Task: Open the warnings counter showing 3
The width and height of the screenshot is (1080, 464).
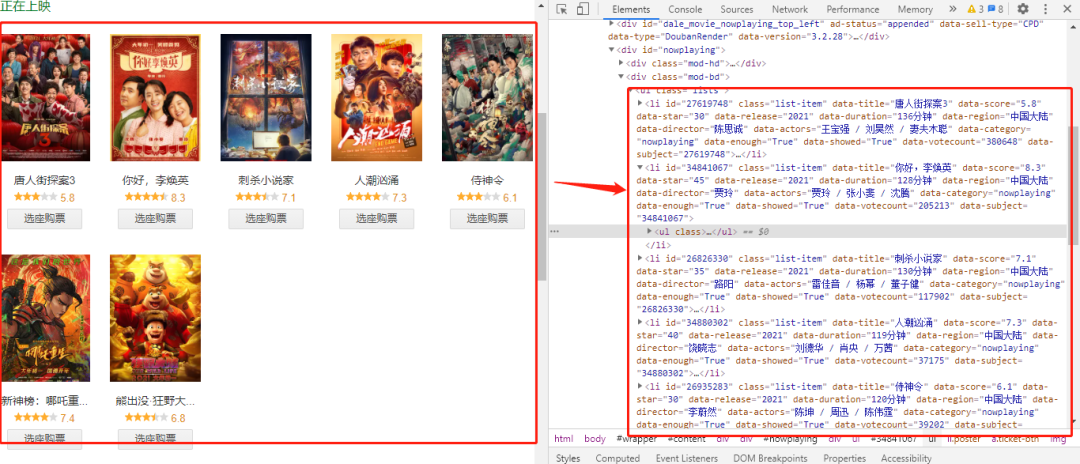Action: tap(975, 9)
